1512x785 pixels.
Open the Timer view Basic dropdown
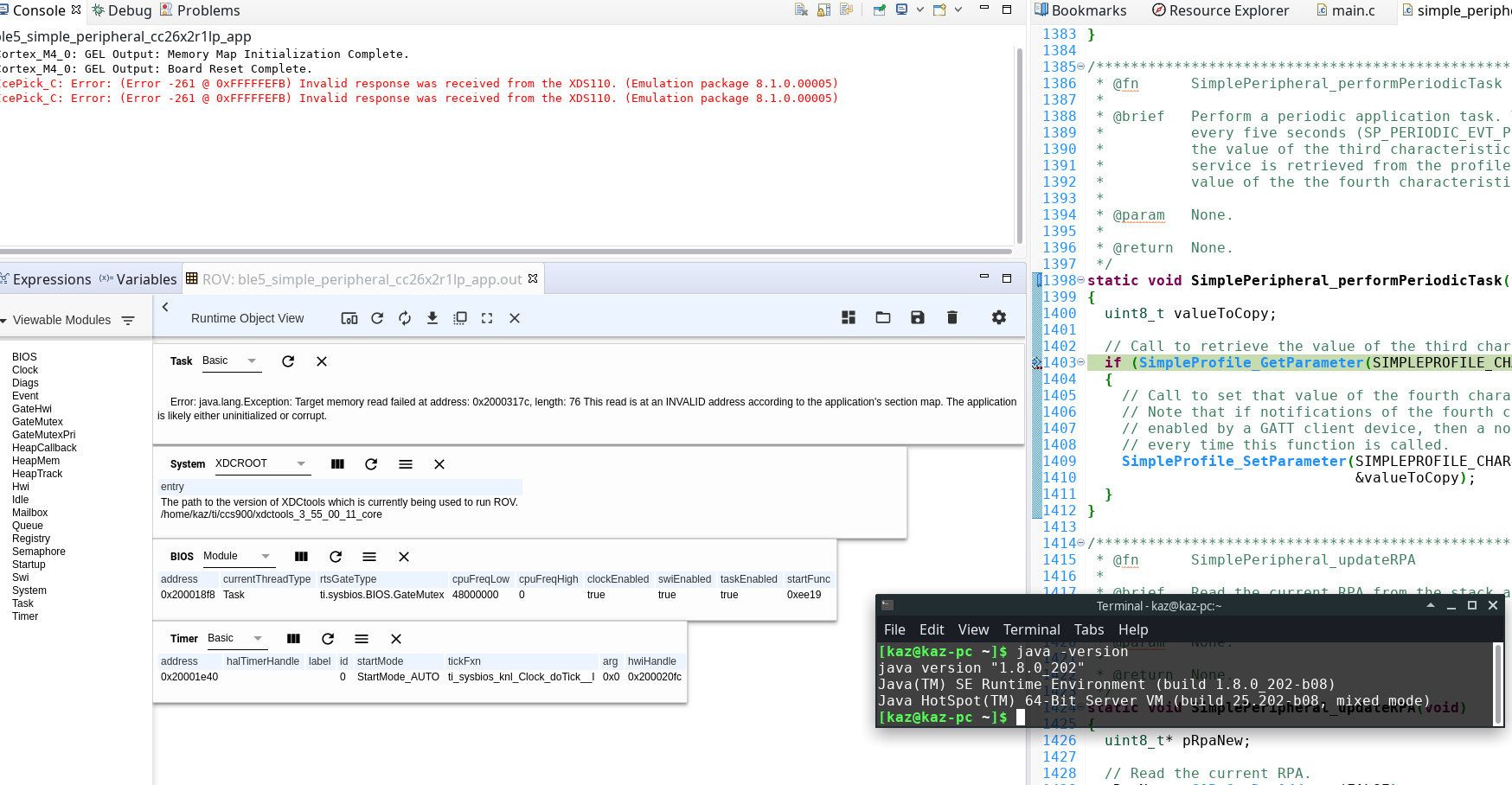coord(237,639)
